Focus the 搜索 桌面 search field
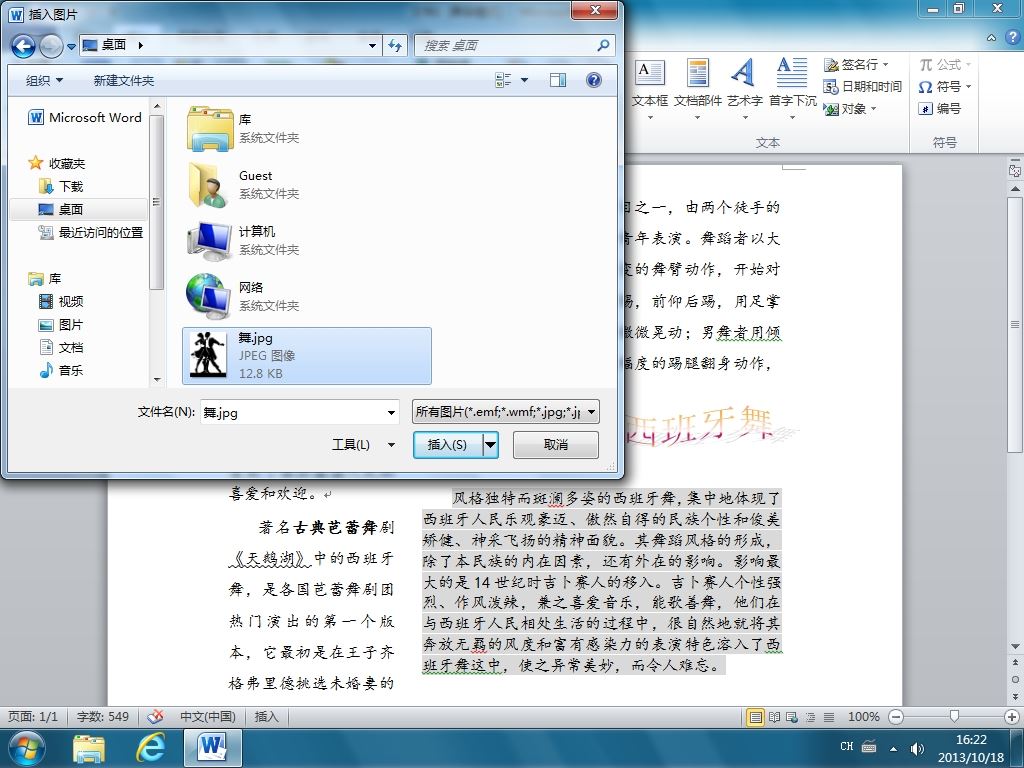The height and width of the screenshot is (768, 1024). click(x=515, y=45)
